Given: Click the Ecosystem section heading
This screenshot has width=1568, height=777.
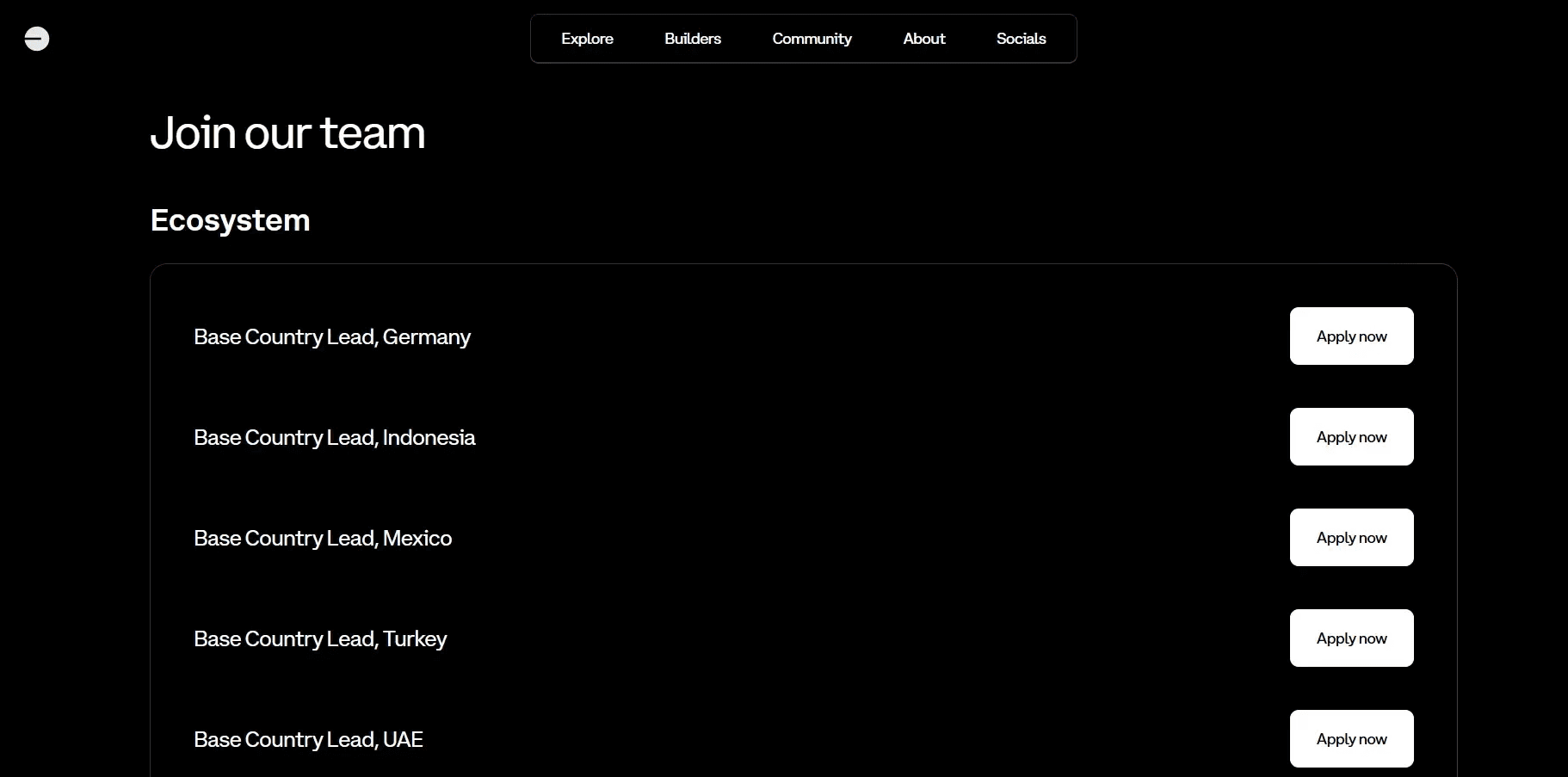Looking at the screenshot, I should pos(230,220).
